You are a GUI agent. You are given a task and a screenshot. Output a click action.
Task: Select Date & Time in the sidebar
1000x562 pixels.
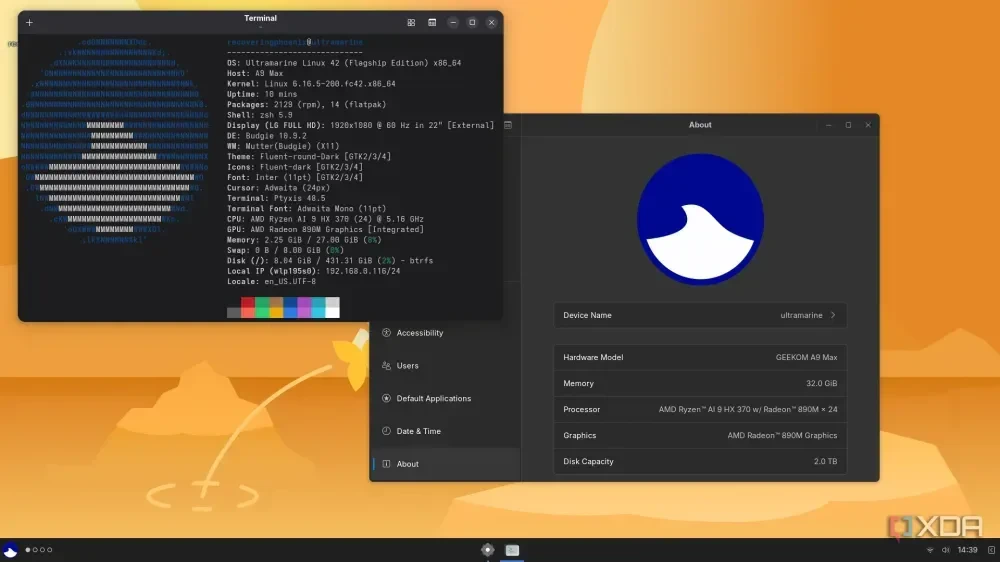point(445,431)
